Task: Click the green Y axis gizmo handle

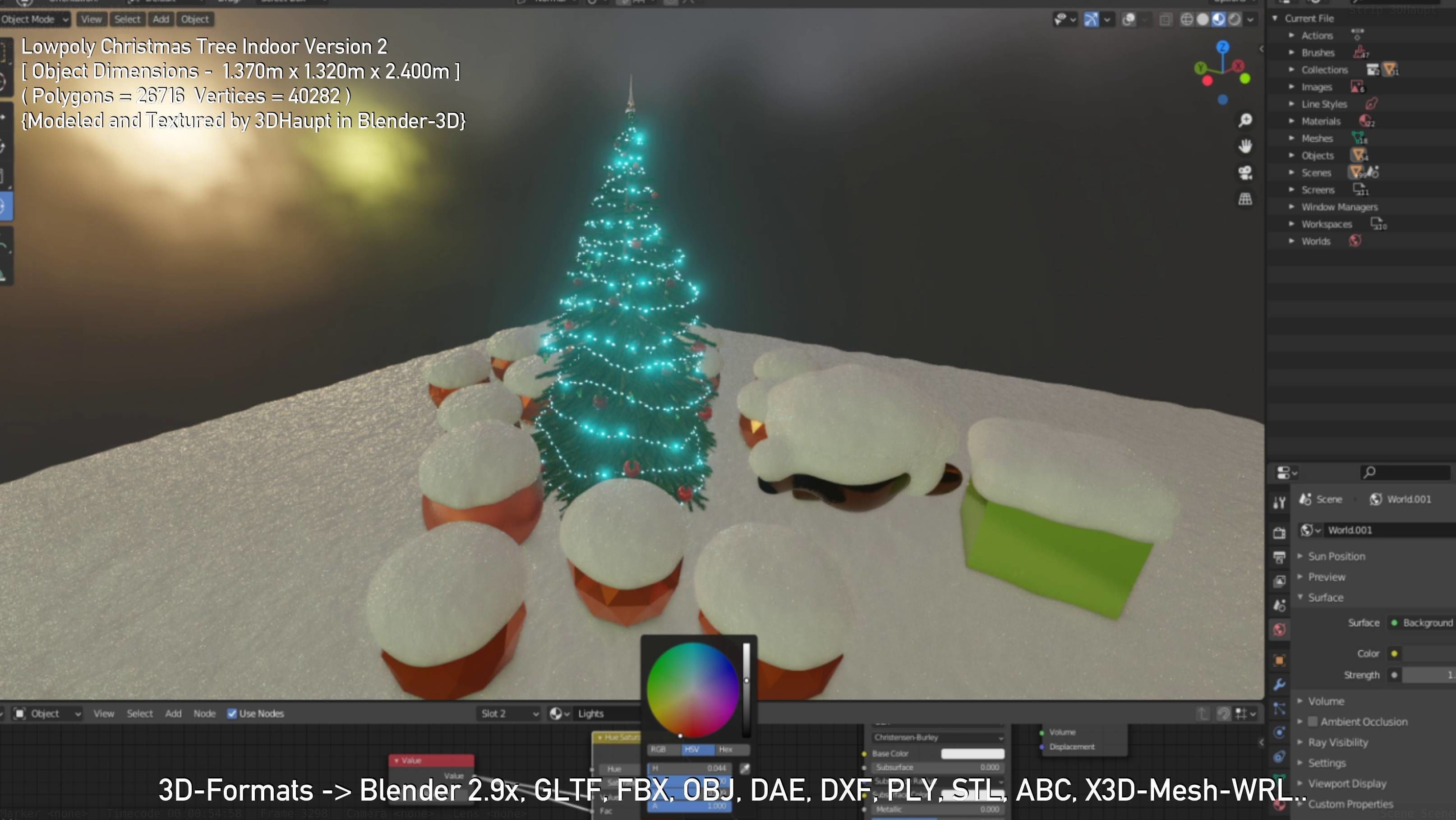Action: pos(1201,69)
